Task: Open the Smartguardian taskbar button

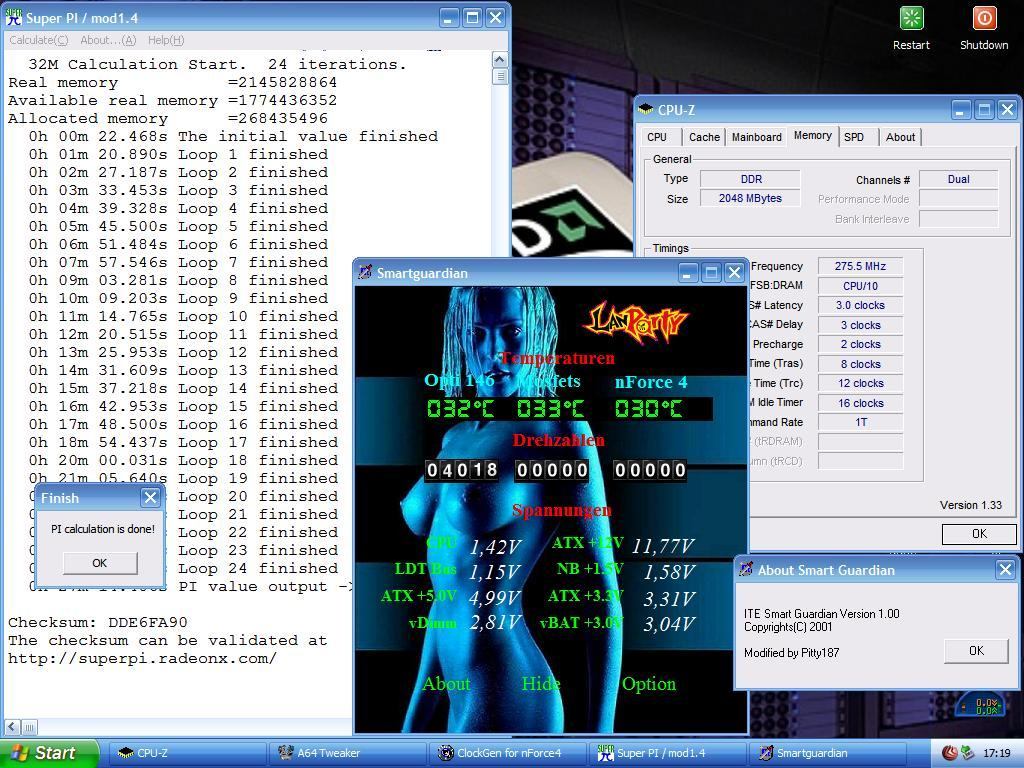Action: (x=829, y=753)
